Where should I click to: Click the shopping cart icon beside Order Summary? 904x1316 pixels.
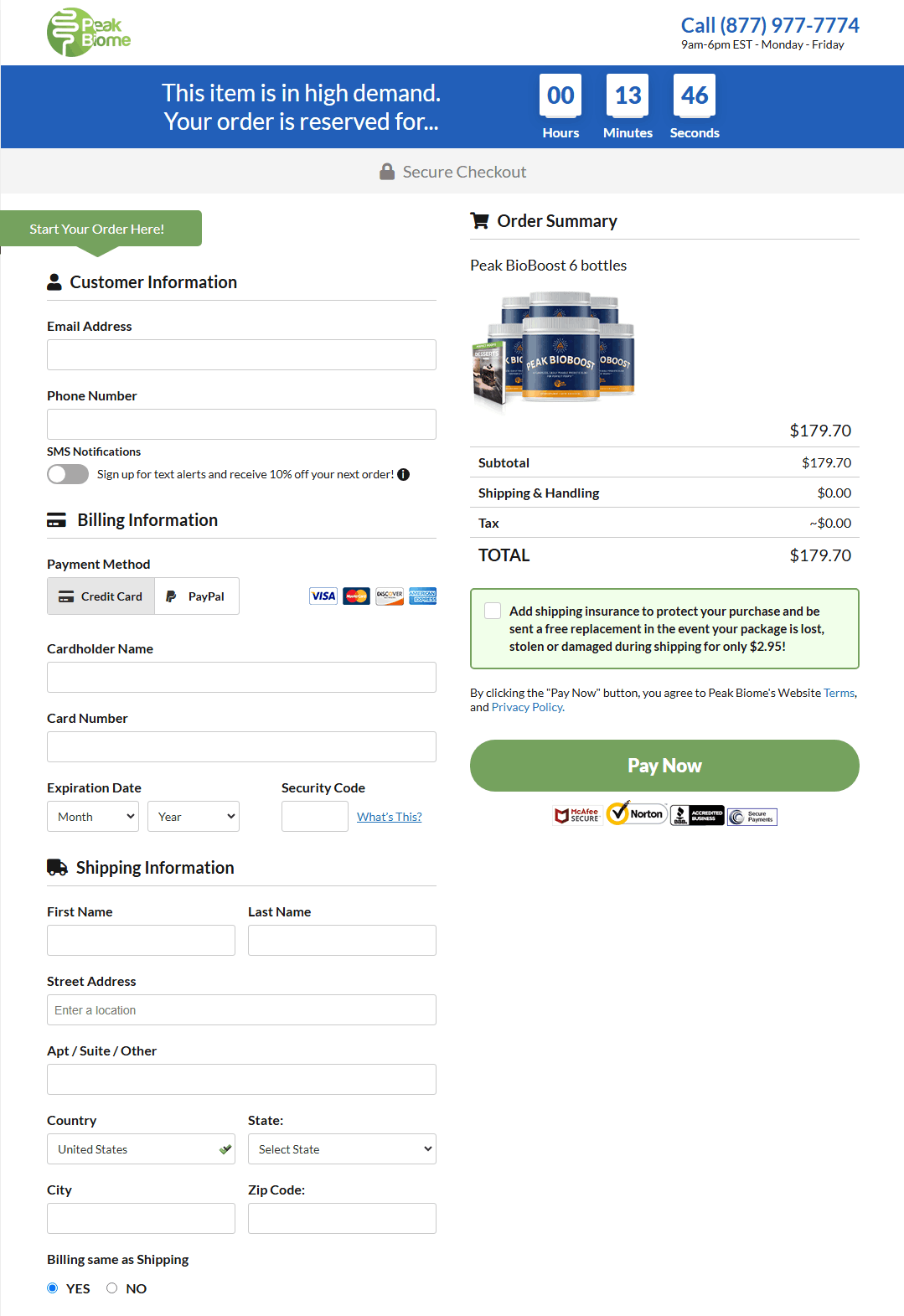tap(479, 220)
